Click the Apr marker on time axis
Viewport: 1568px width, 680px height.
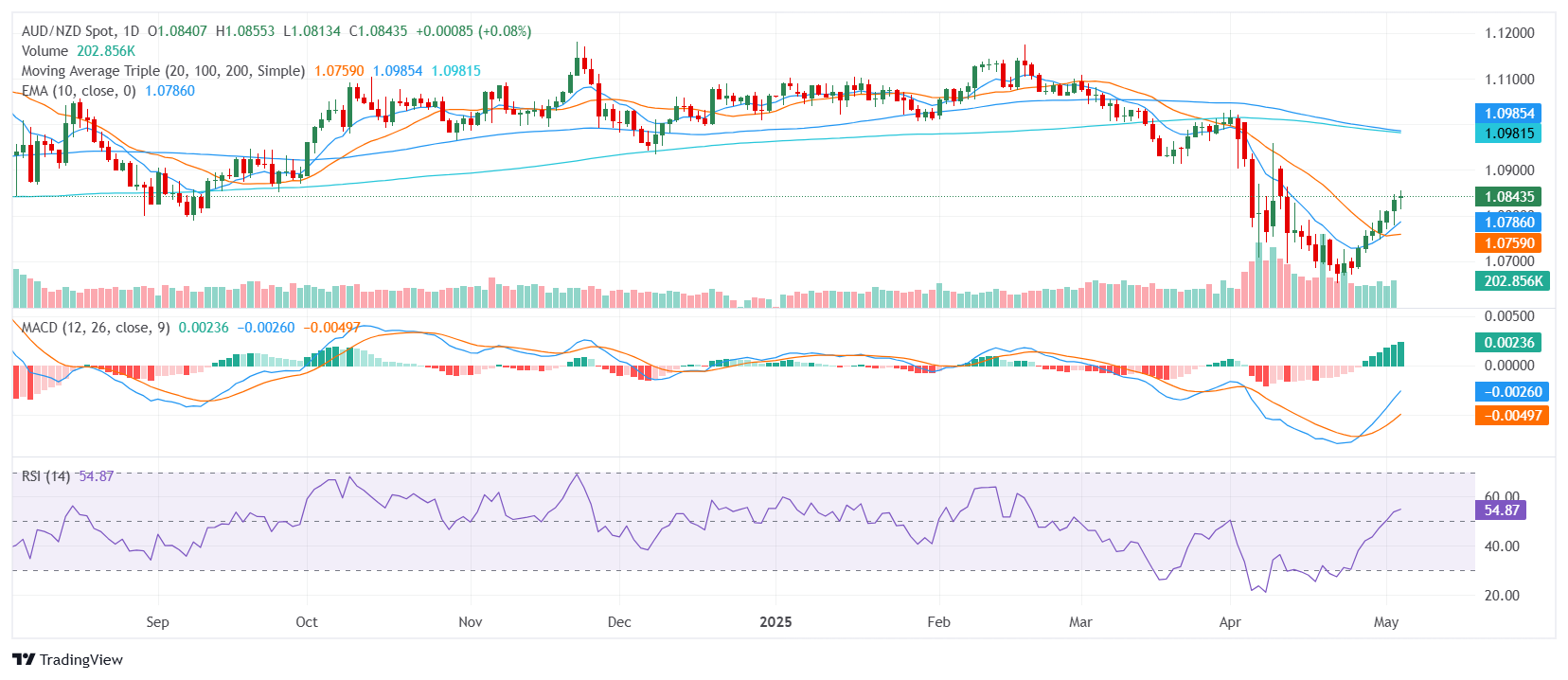1230,622
